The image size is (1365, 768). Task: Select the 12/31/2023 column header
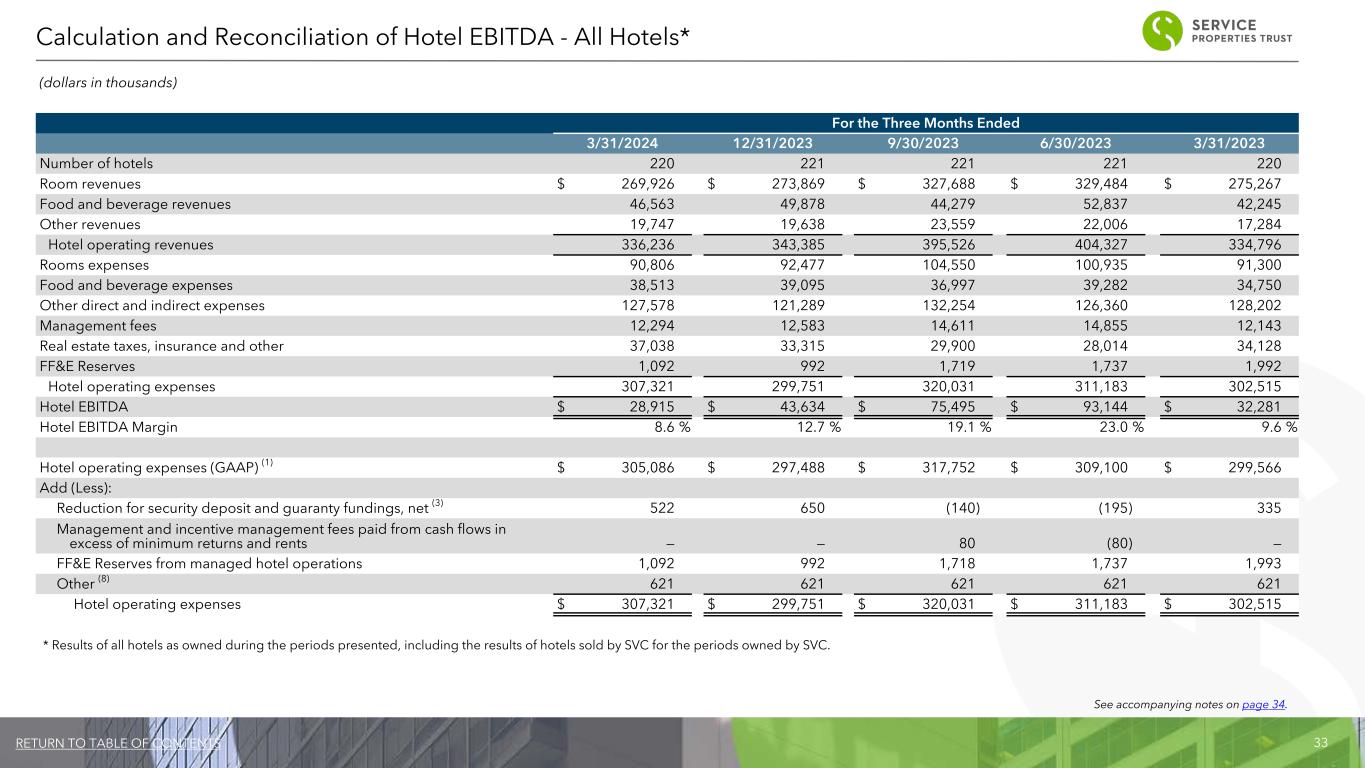[777, 143]
